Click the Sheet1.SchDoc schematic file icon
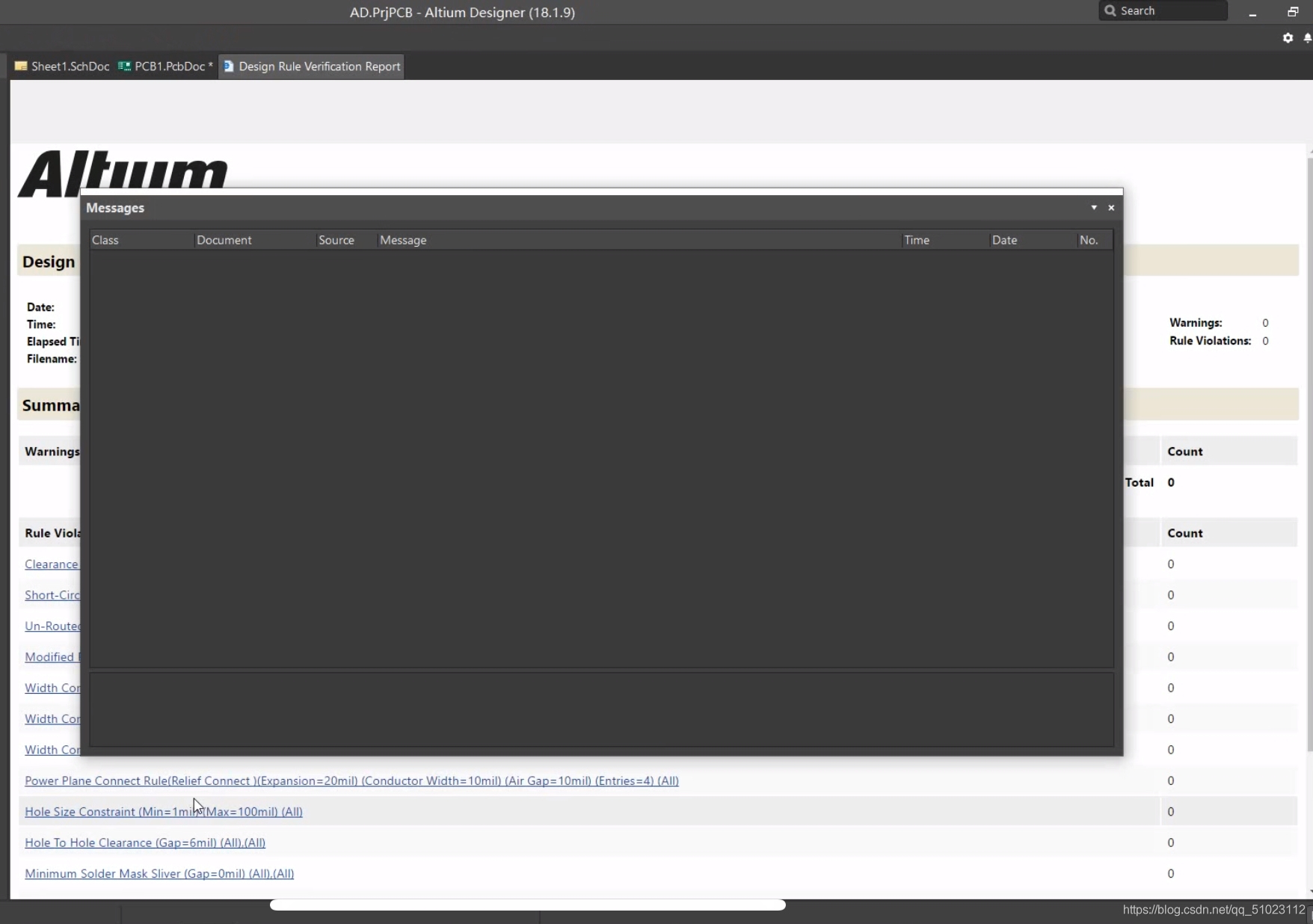1313x924 pixels. click(21, 66)
